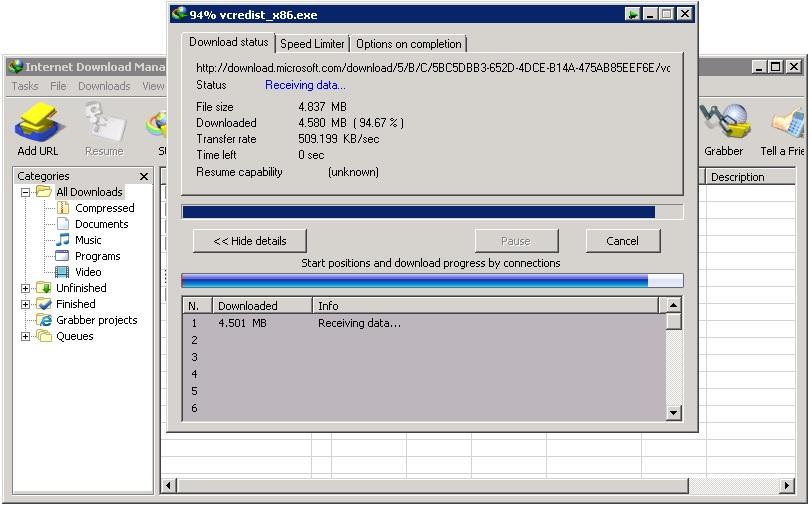Viewport: 810px width, 506px height.
Task: Click the IDM logo in main window title
Action: tap(15, 67)
